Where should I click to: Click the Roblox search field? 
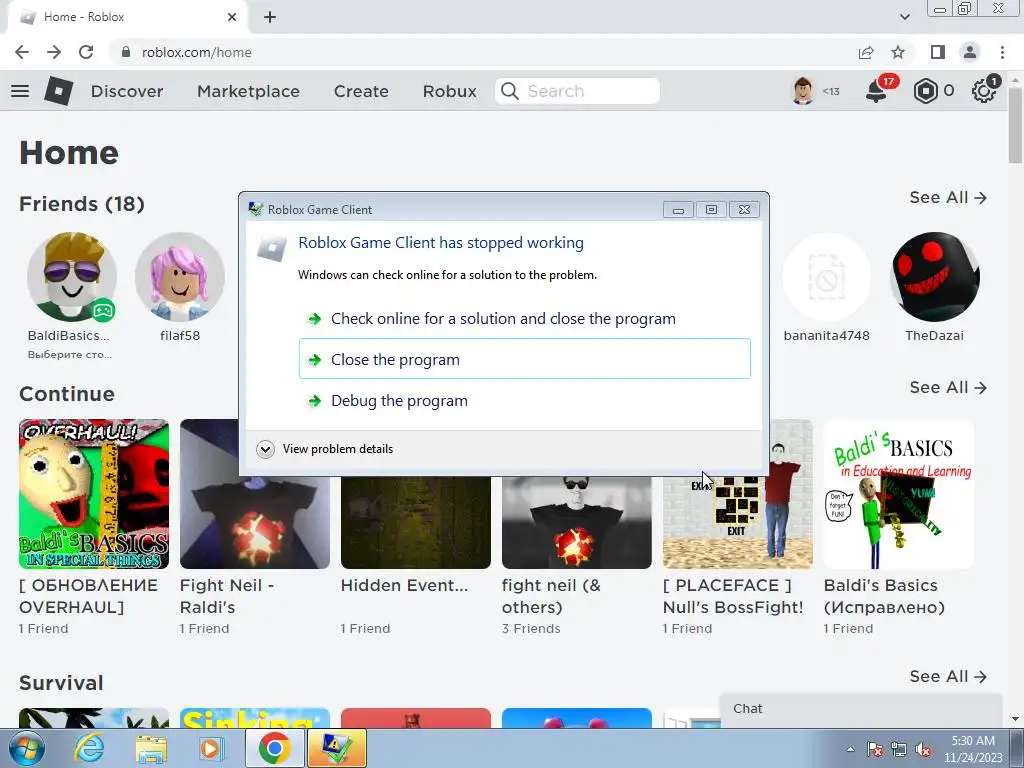coord(577,91)
